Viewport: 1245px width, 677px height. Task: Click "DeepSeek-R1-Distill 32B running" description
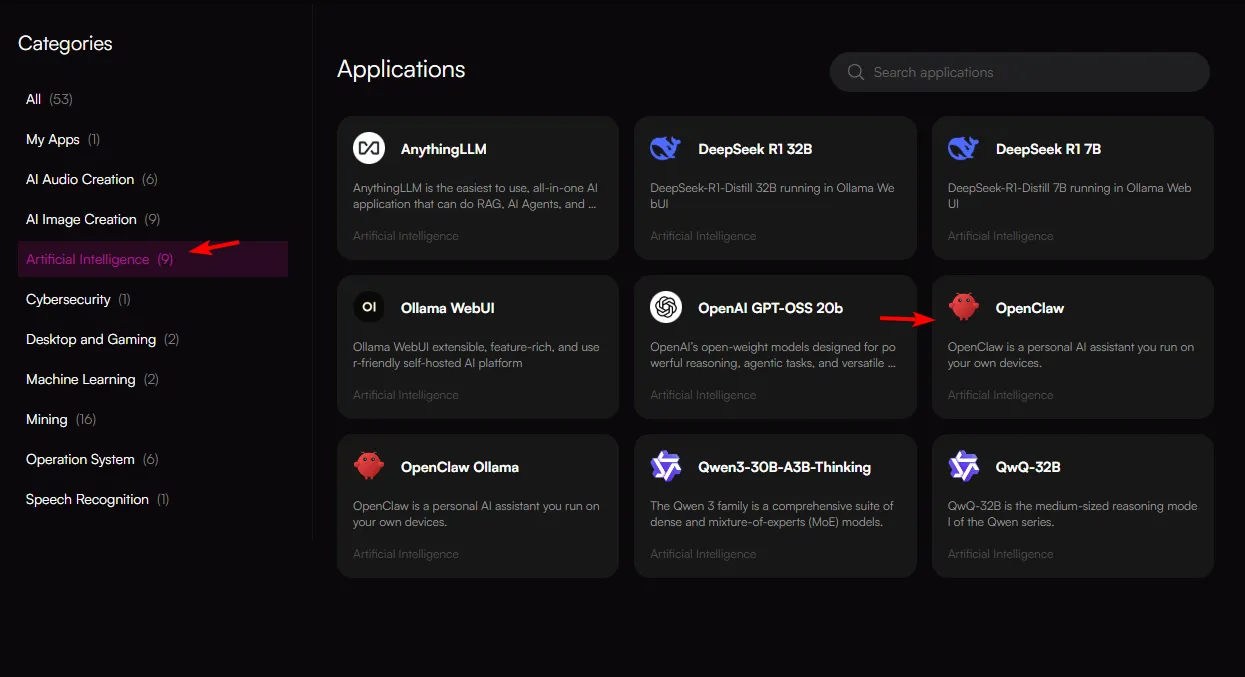(772, 196)
